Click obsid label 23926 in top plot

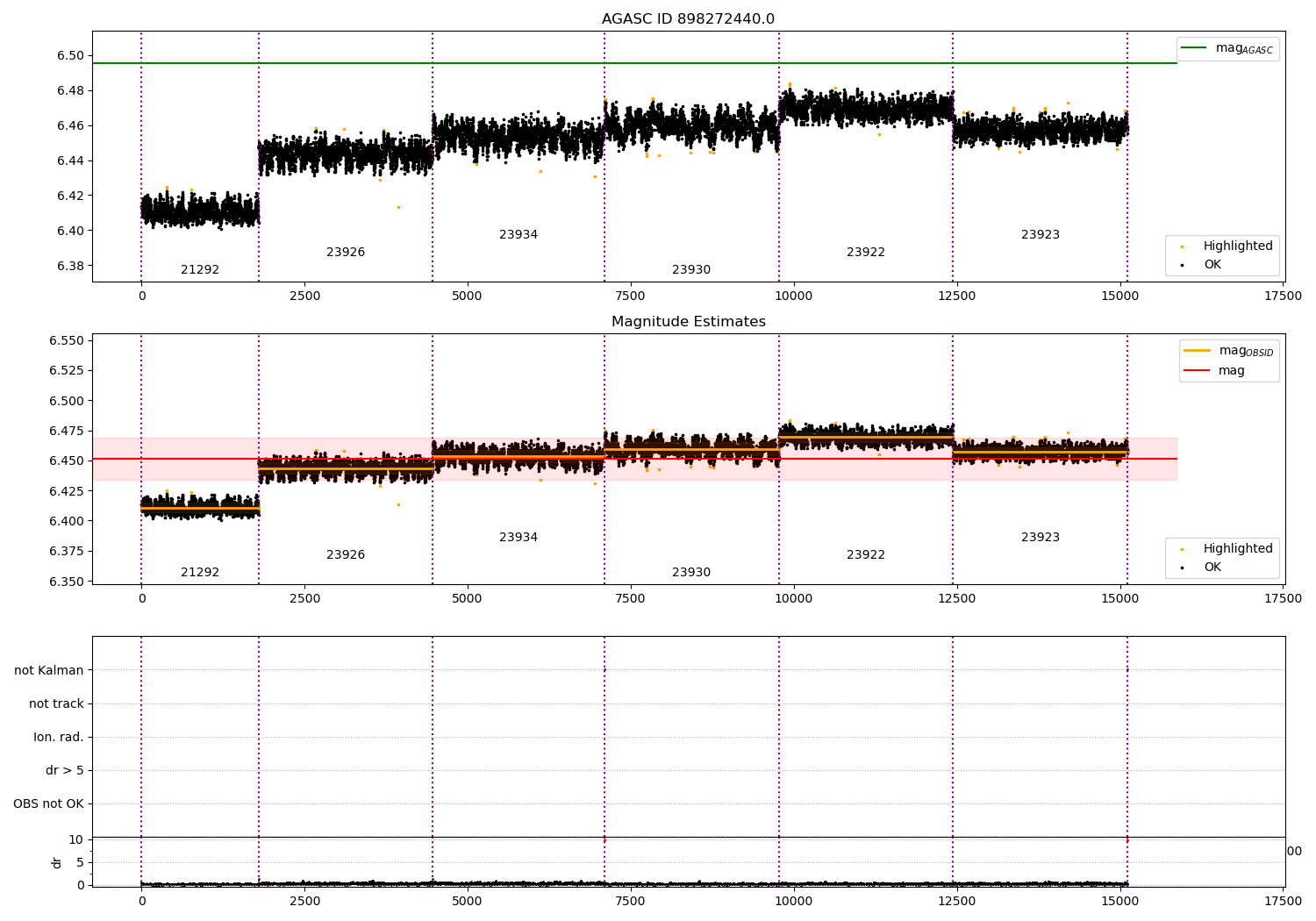click(346, 253)
